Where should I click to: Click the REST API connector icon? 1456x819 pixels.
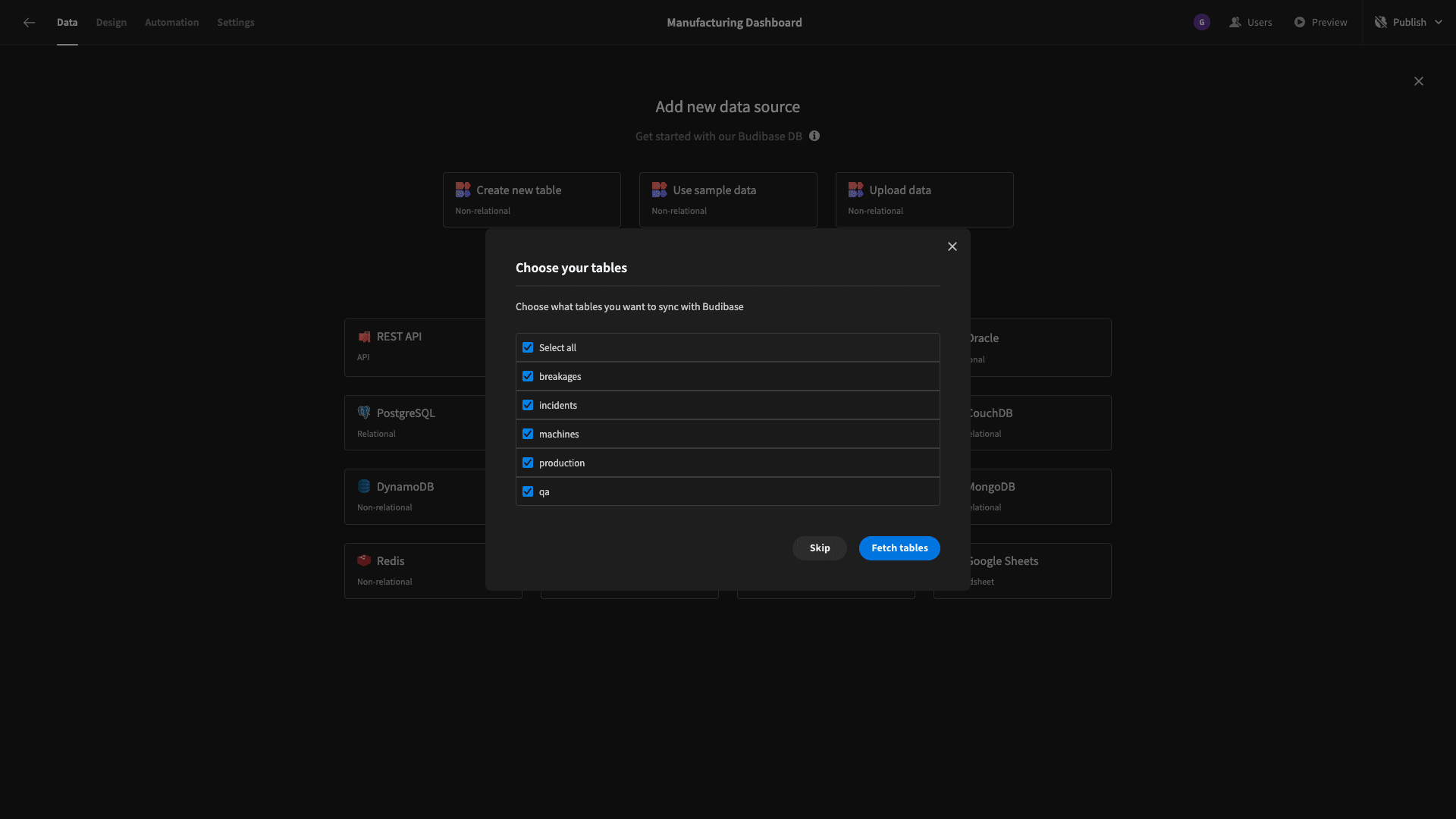click(363, 337)
